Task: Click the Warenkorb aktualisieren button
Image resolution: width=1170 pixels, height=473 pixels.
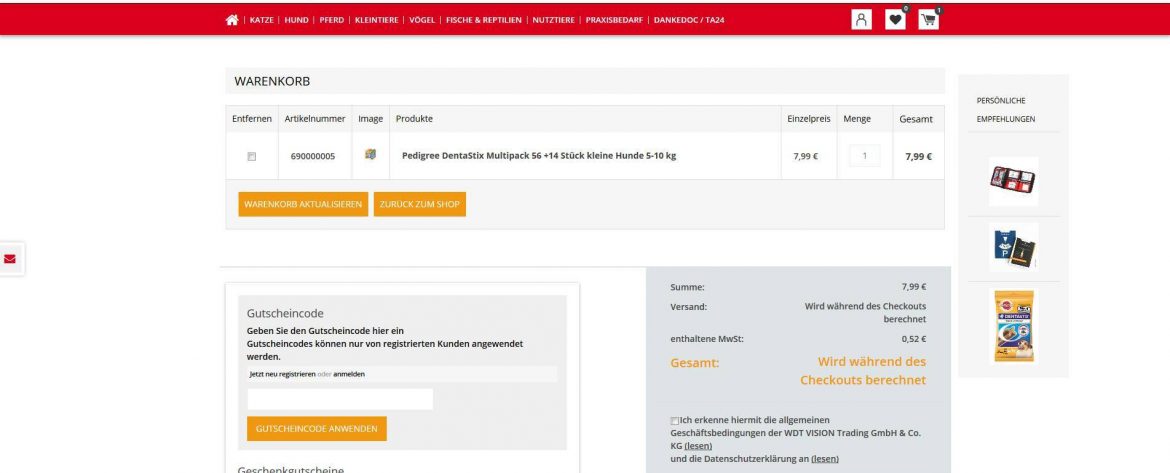Action: [x=303, y=204]
